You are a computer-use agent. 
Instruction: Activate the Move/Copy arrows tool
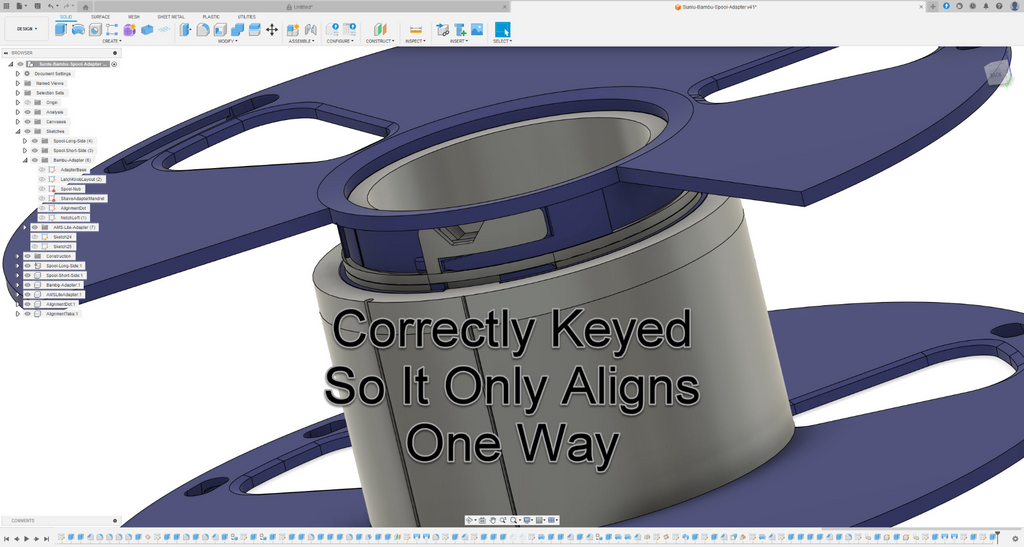pos(272,29)
